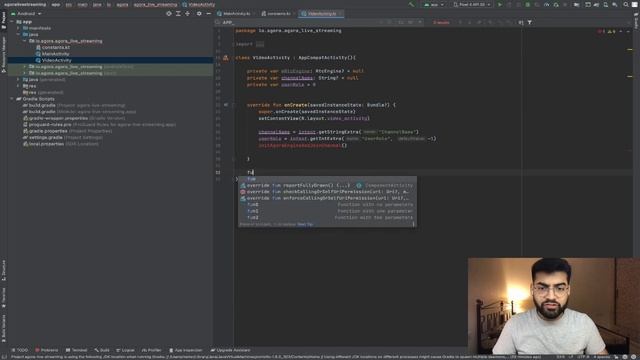The image size is (640, 360).
Task: Select override fun enforceCallingOrSelfUriPermission suggestion
Action: click(x=327, y=198)
